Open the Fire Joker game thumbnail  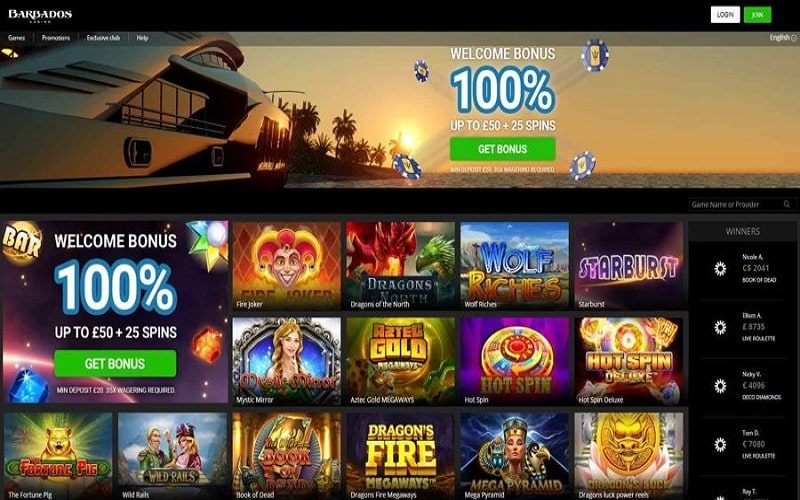[286, 265]
